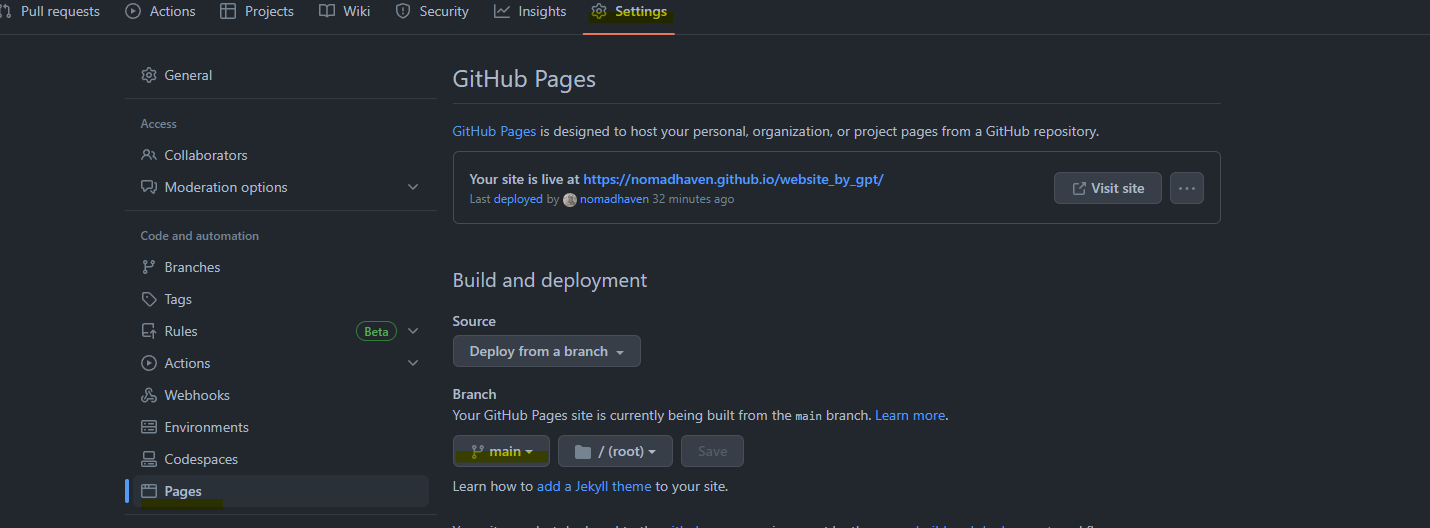Select the Settings tab
Image resolution: width=1430 pixels, height=528 pixels.
coord(629,12)
